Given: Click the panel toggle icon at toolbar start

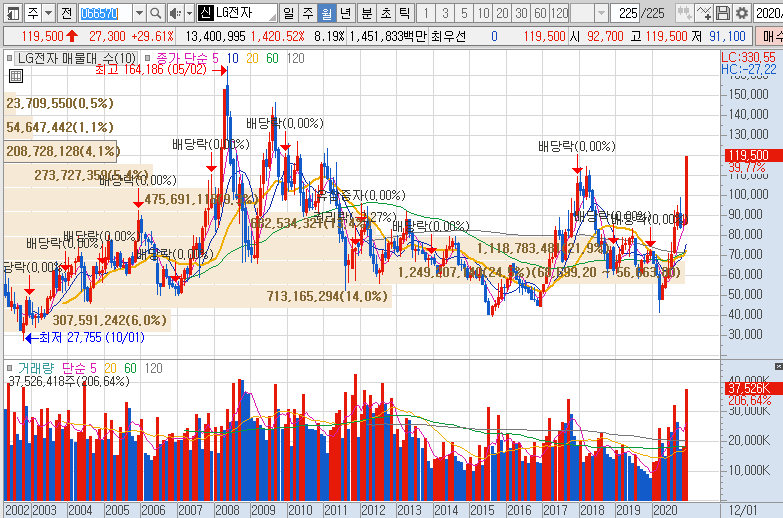Looking at the screenshot, I should click(x=12, y=13).
